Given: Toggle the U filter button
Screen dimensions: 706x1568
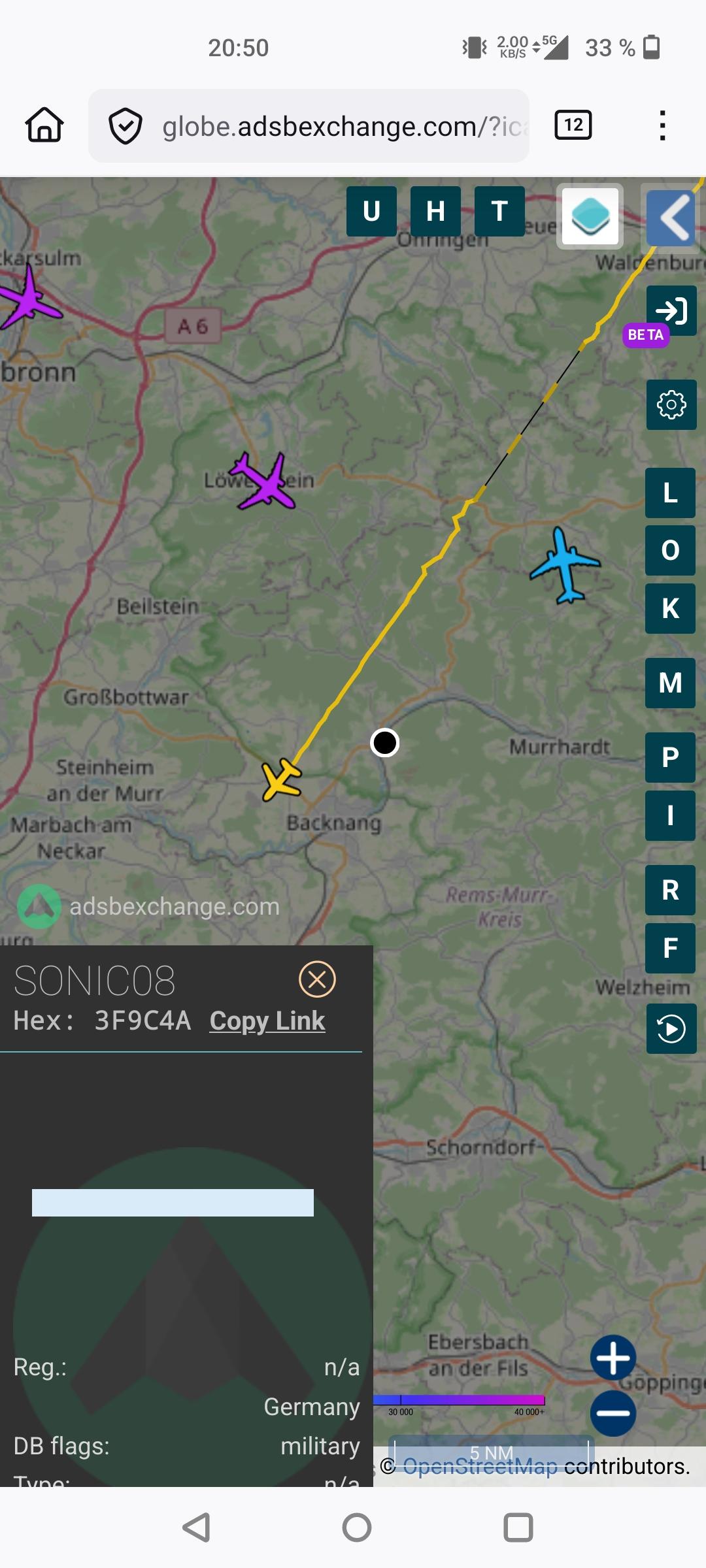Looking at the screenshot, I should click(371, 211).
